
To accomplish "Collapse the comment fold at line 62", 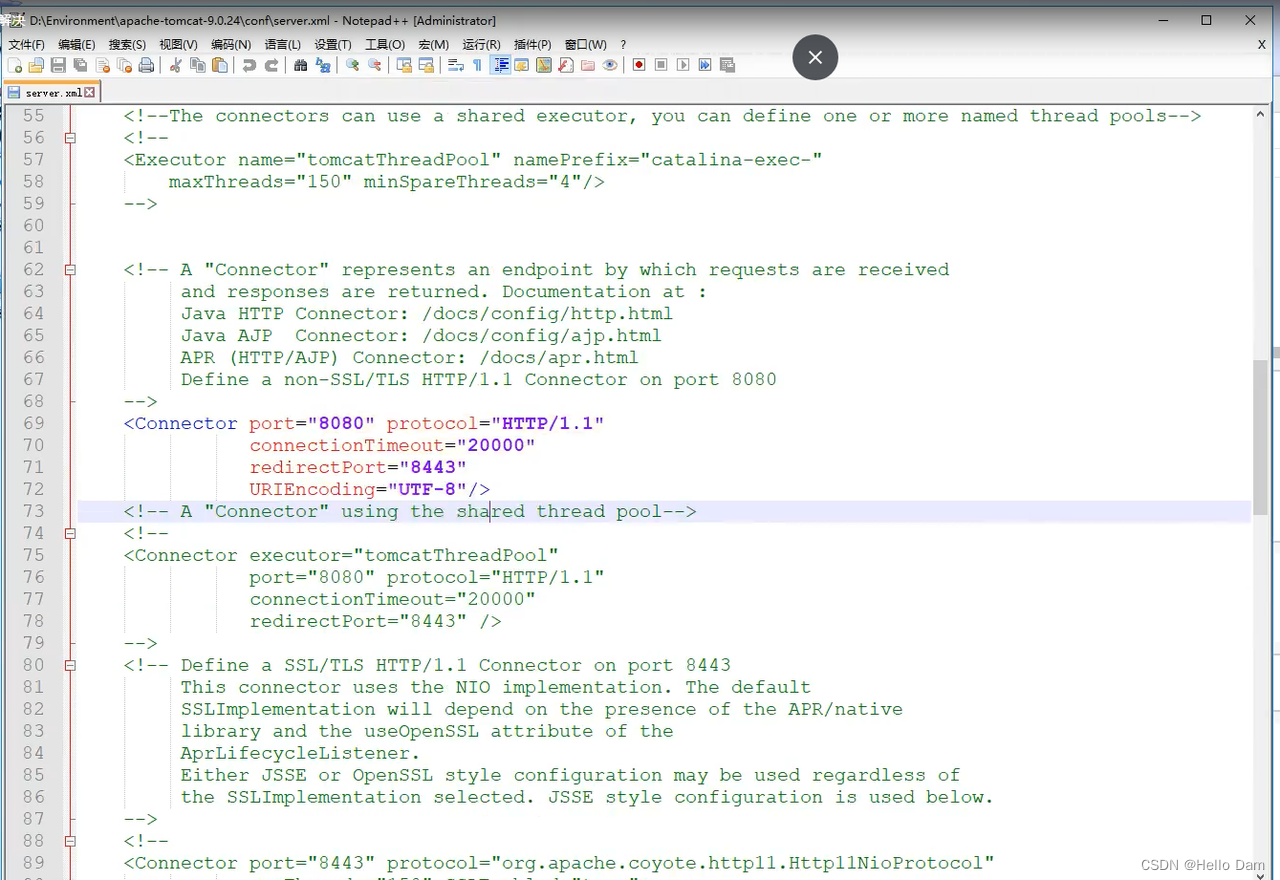I will pos(70,270).
